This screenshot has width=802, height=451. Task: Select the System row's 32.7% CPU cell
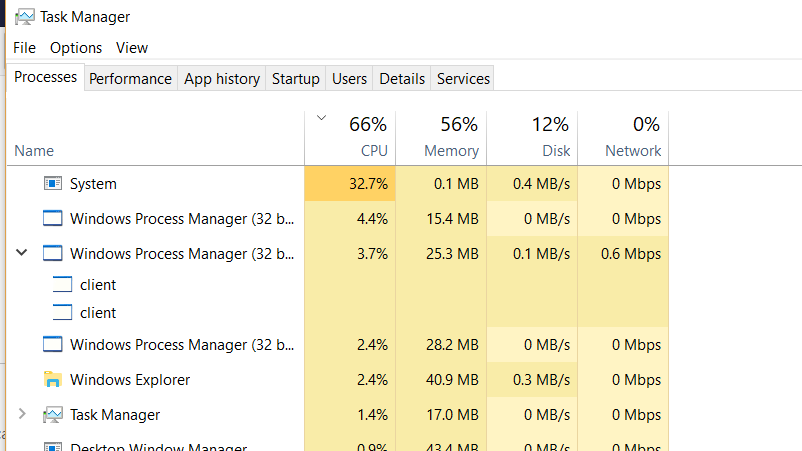click(350, 183)
